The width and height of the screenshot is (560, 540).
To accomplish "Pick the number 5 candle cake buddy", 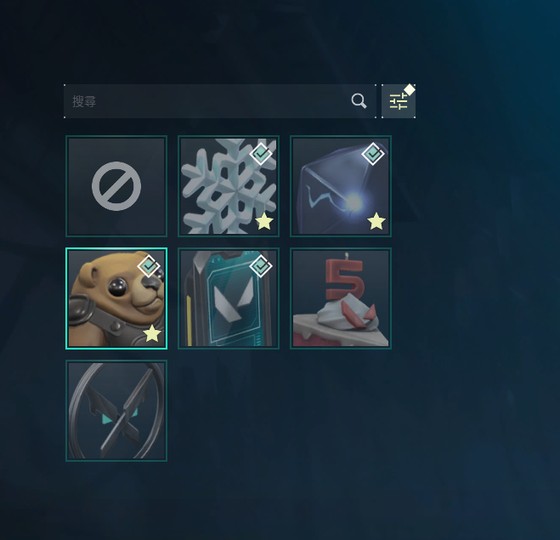I will (341, 298).
